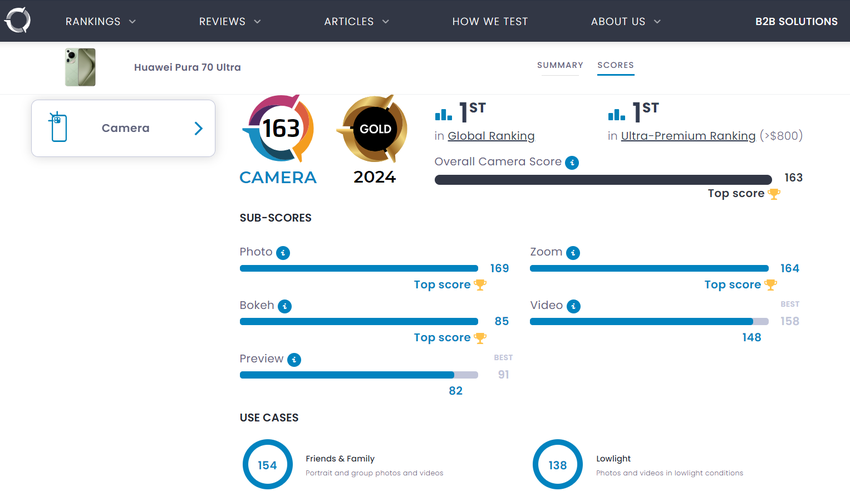Click the info icon beside Zoom
The image size is (850, 491).
pyautogui.click(x=573, y=253)
